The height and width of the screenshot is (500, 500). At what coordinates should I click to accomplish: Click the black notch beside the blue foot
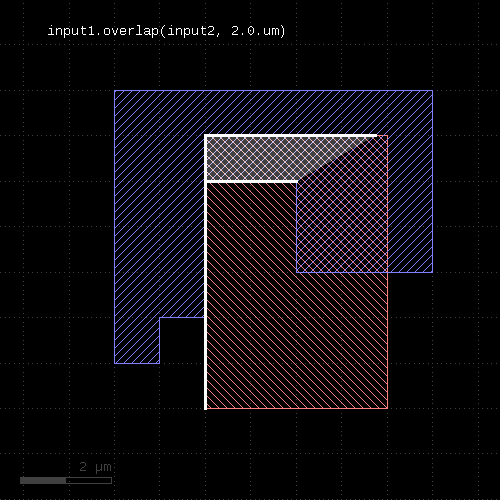point(182,341)
